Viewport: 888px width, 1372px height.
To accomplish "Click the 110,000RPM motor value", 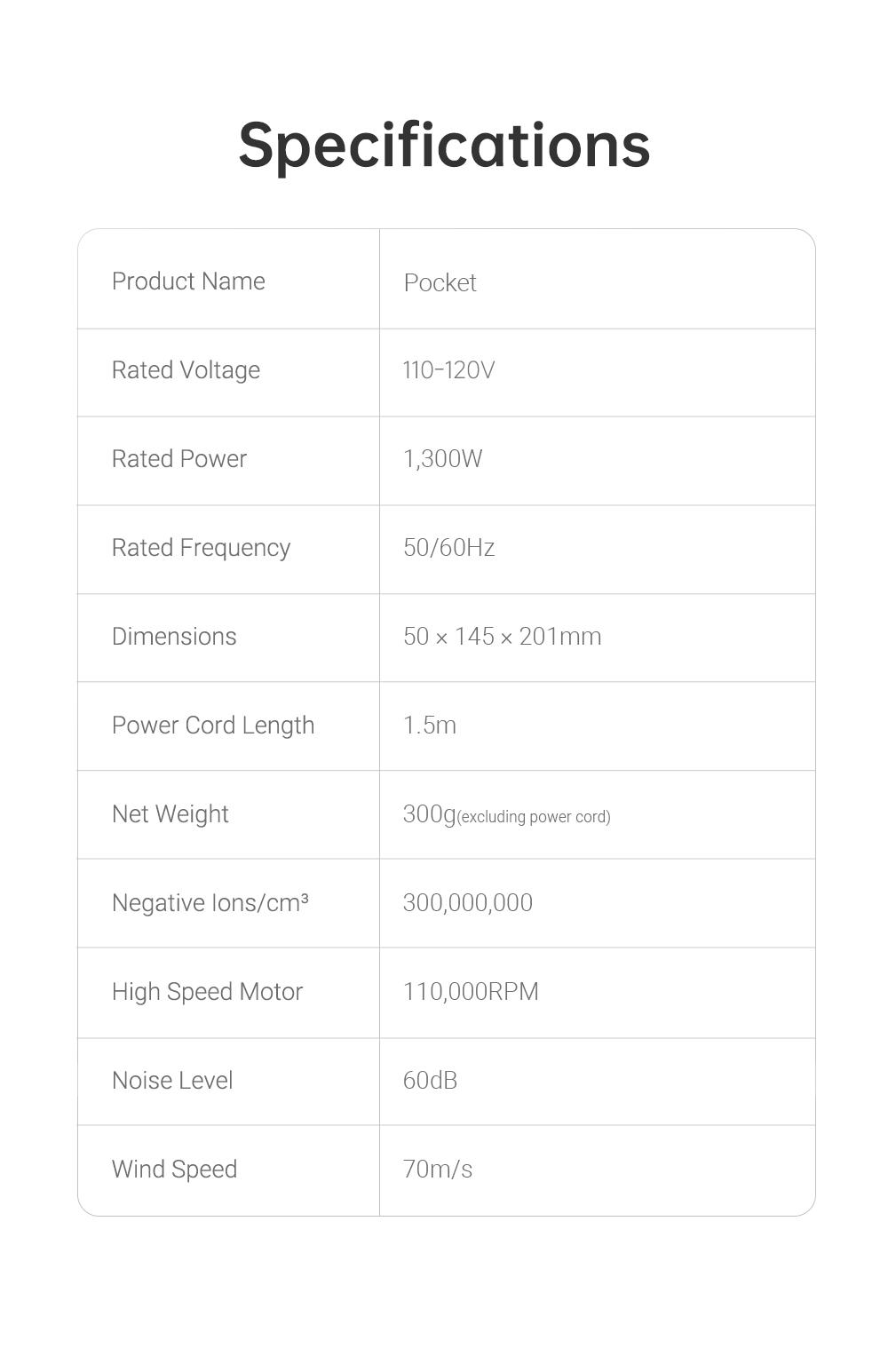I will (x=471, y=992).
